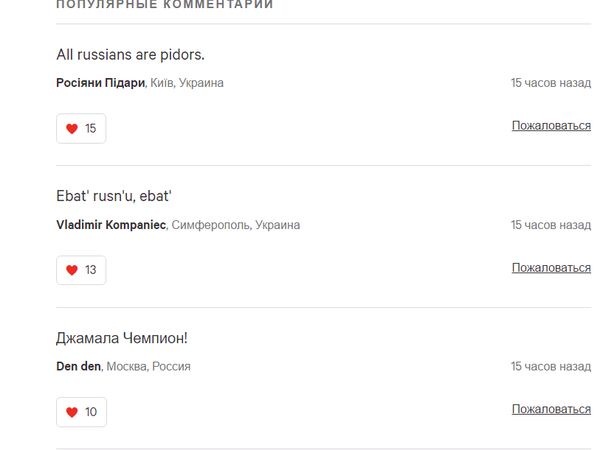Click the Київ, Украина location text
The width and height of the screenshot is (600, 450).
tap(187, 83)
